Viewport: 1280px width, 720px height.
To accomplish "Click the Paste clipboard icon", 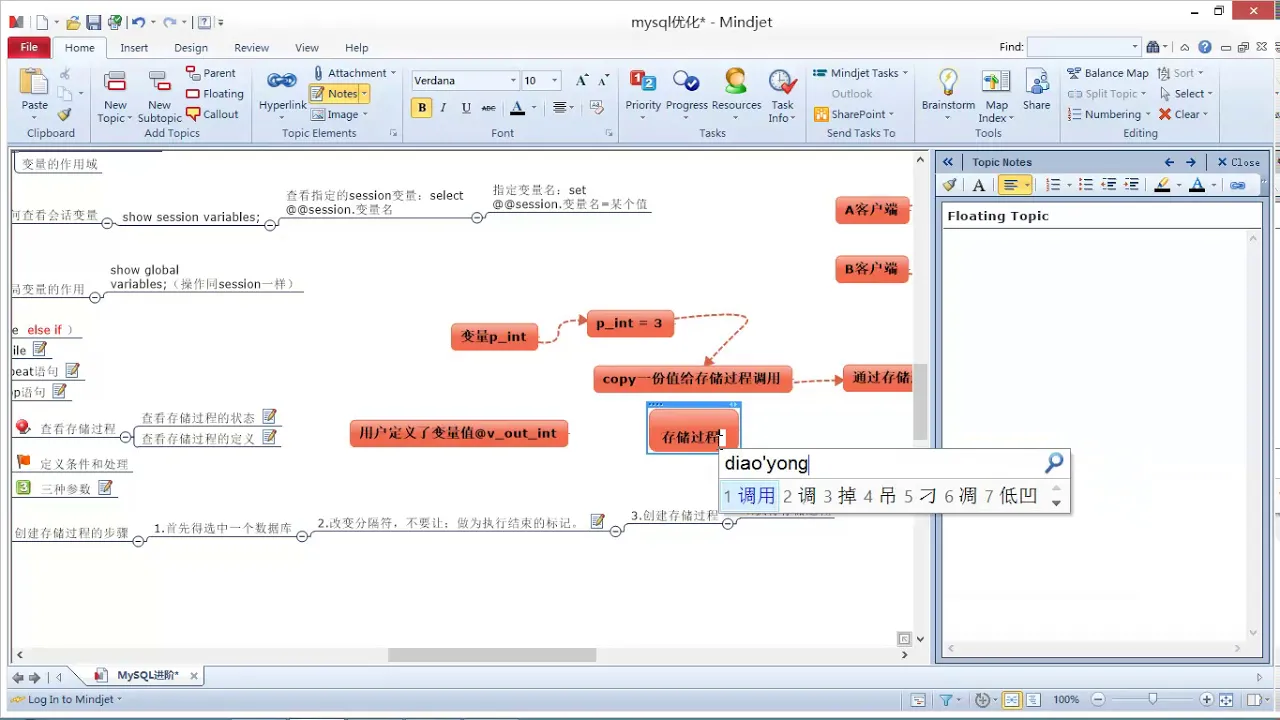I will (34, 83).
